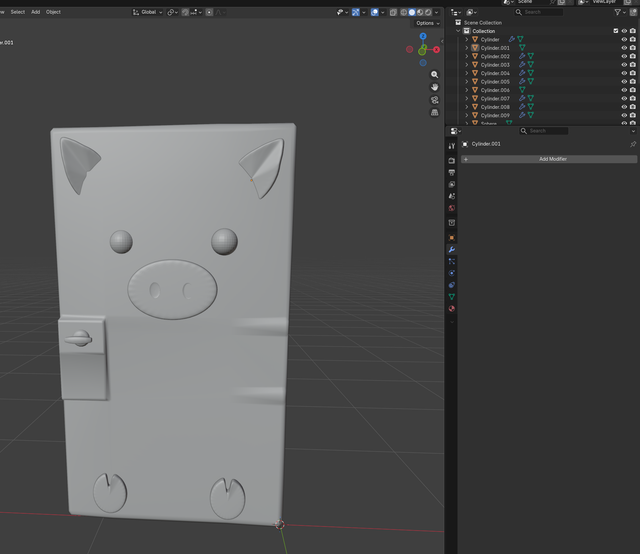Viewport: 640px width, 554px height.
Task: Open the Scene properties tab
Action: [x=451, y=196]
